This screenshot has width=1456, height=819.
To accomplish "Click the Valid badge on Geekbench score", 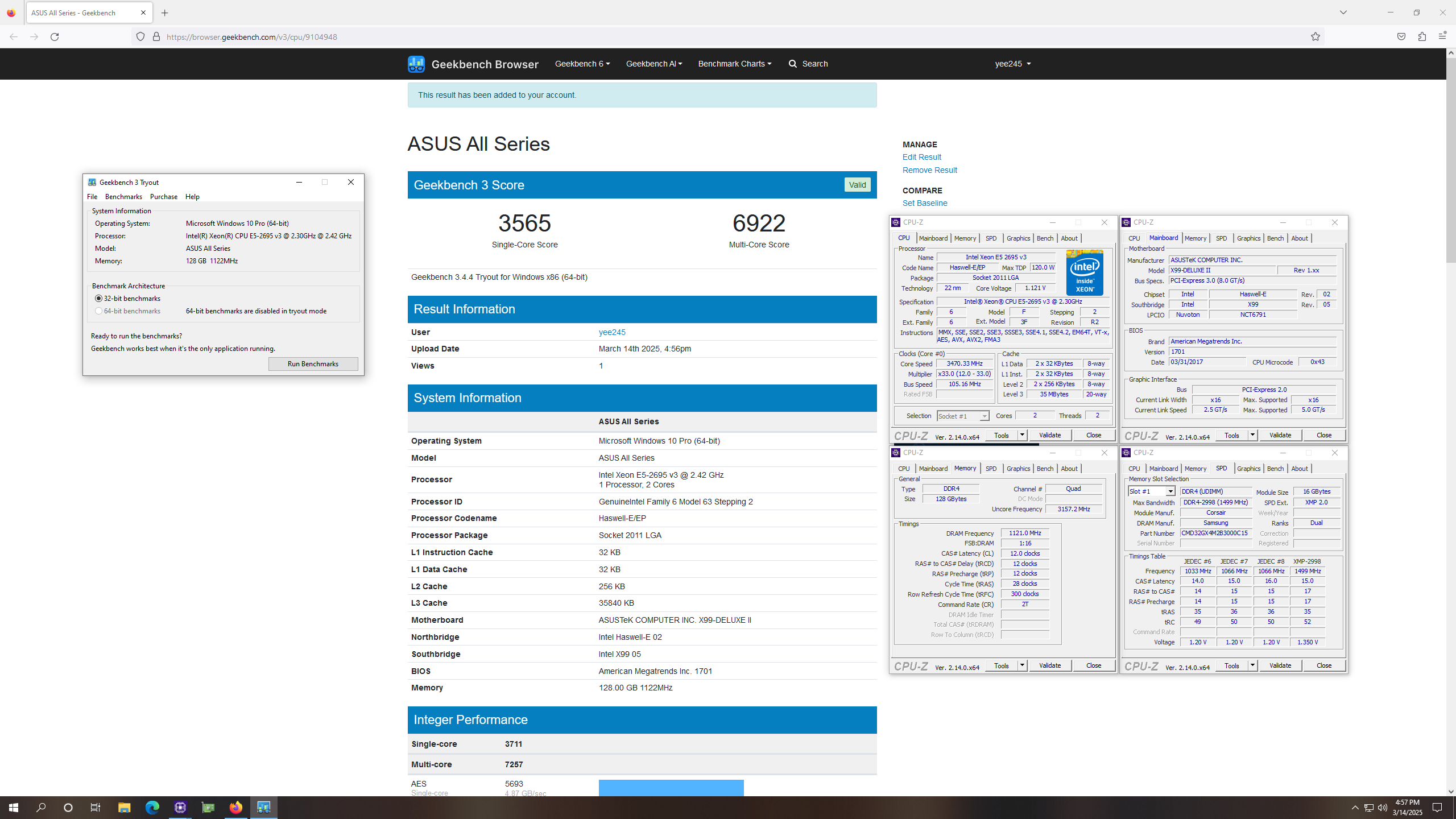I will (857, 185).
